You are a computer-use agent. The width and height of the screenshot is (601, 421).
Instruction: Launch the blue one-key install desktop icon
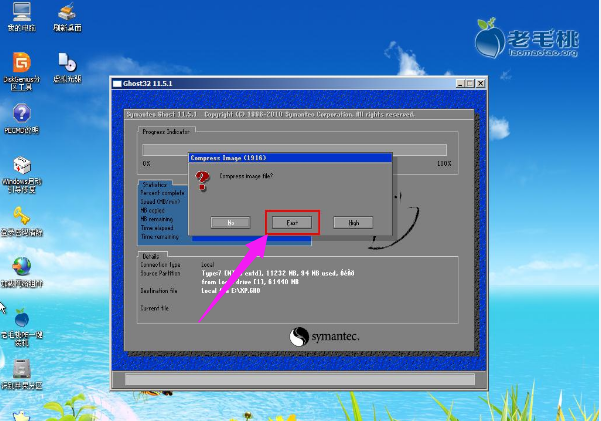coord(19,318)
